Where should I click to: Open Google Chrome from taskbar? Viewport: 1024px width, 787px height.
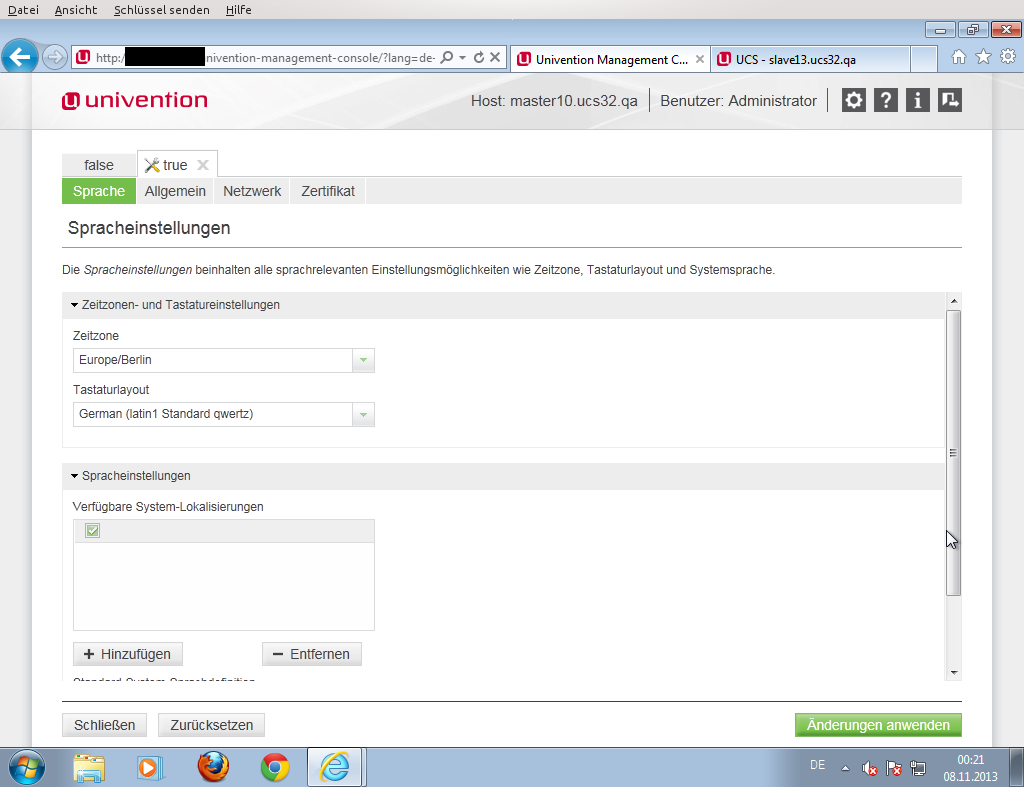(x=275, y=767)
